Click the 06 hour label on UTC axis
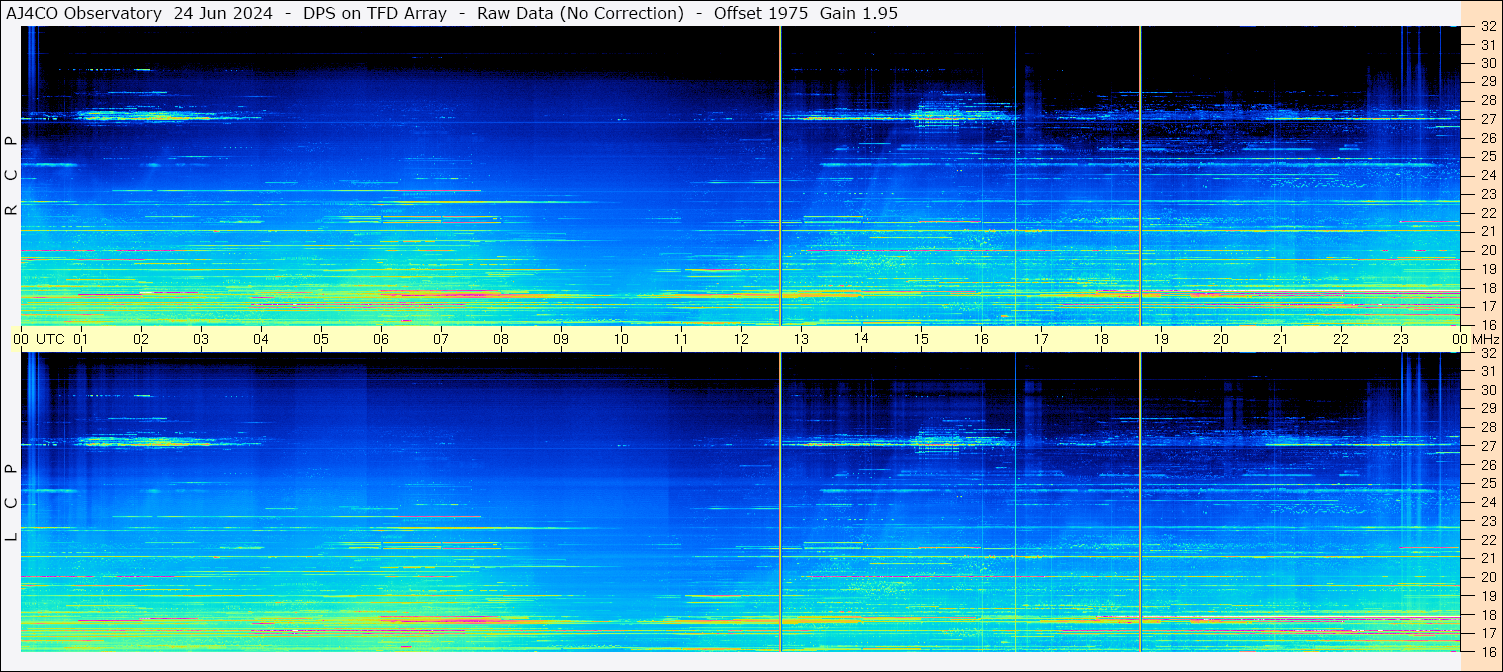 pyautogui.click(x=381, y=339)
